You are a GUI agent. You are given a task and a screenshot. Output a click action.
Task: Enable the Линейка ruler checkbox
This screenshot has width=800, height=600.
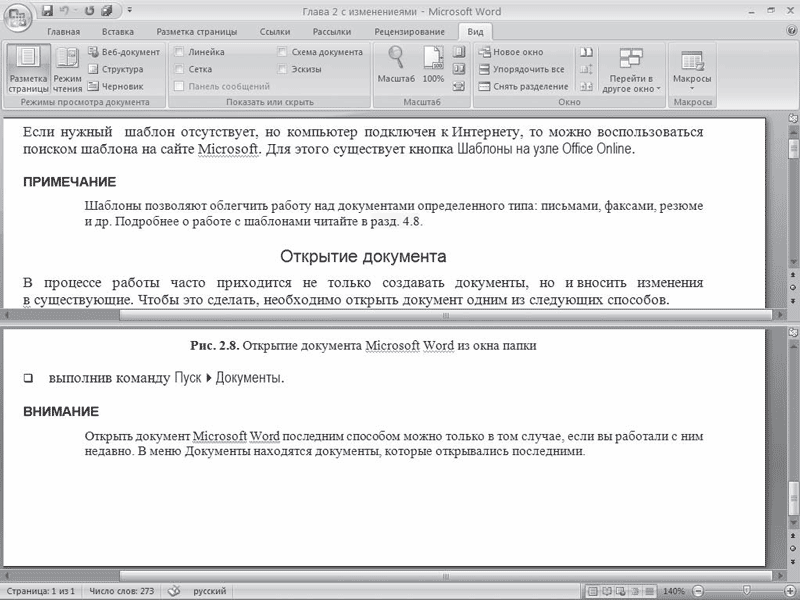click(179, 52)
